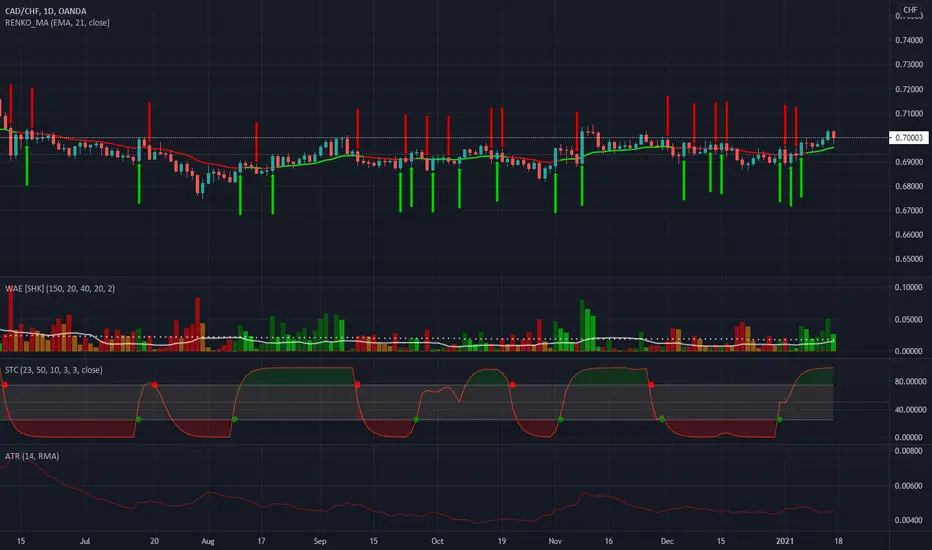
Task: Click the green STC buy dot in early November
Action: pos(560,420)
